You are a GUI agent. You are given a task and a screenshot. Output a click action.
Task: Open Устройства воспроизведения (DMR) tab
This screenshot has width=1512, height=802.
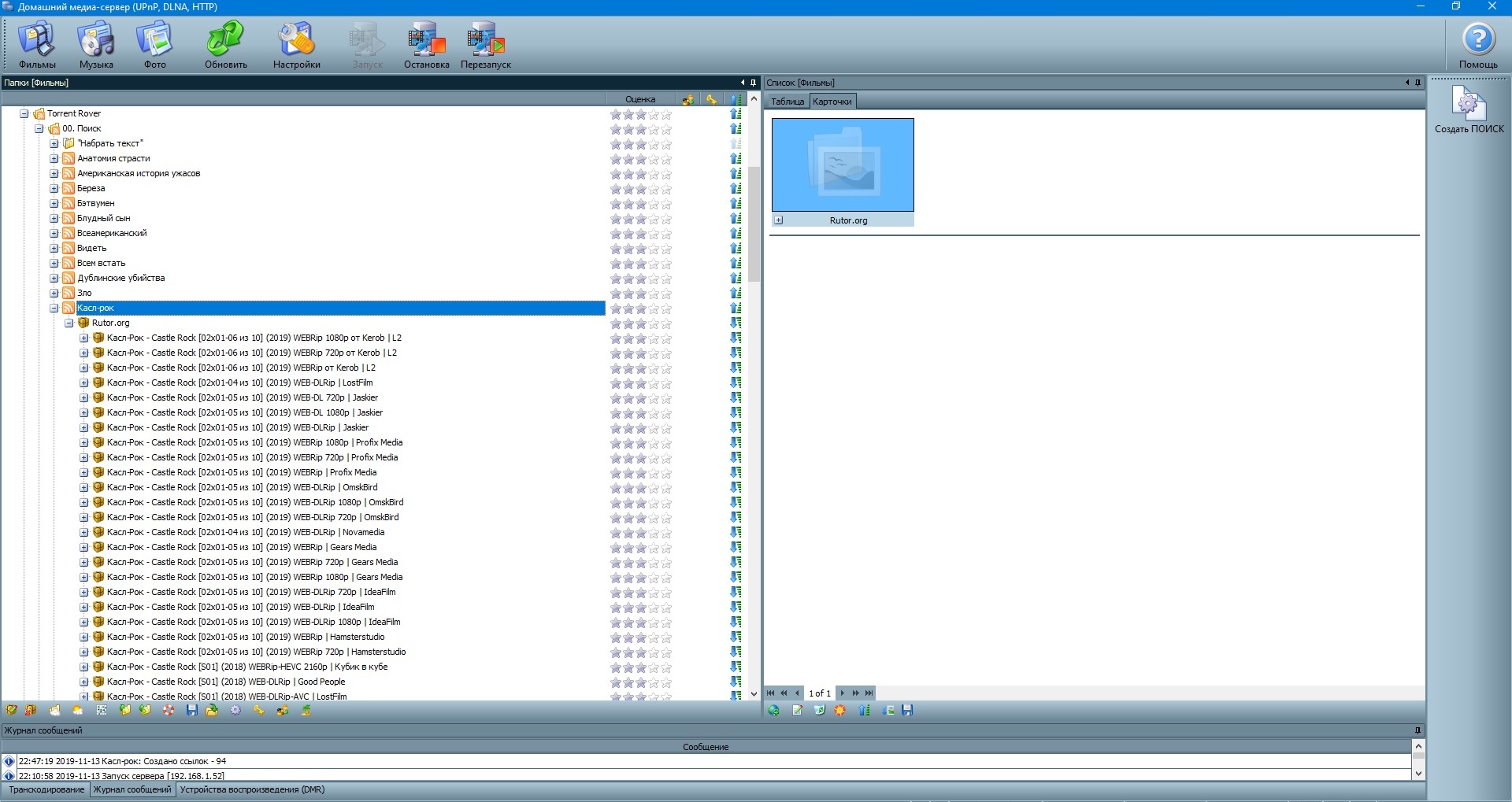[252, 789]
